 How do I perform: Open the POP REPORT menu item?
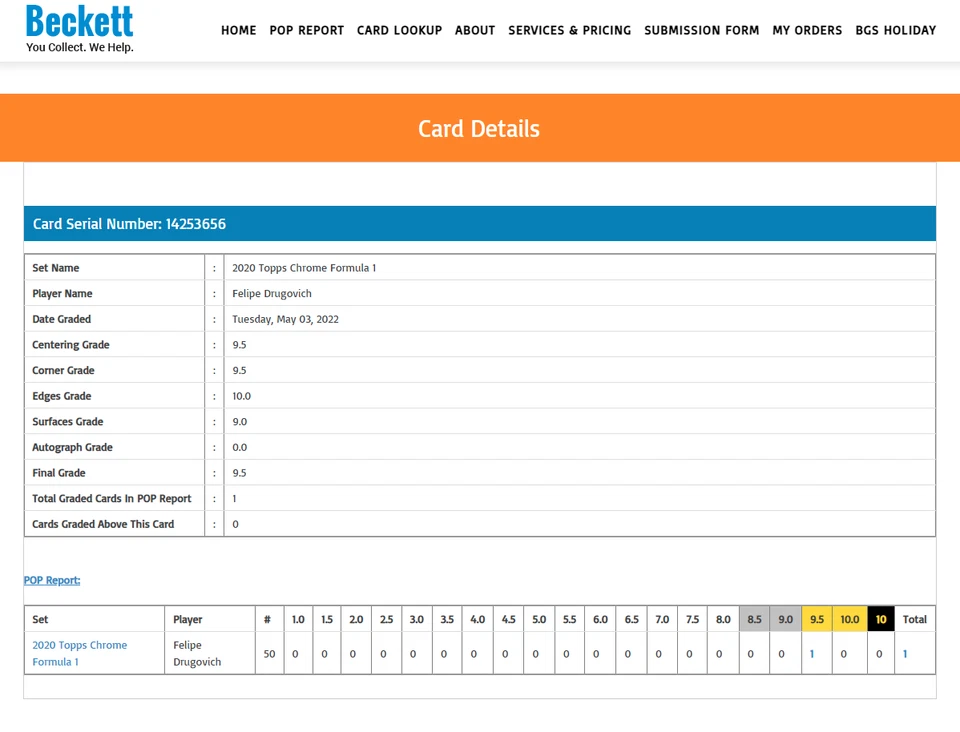tap(307, 31)
